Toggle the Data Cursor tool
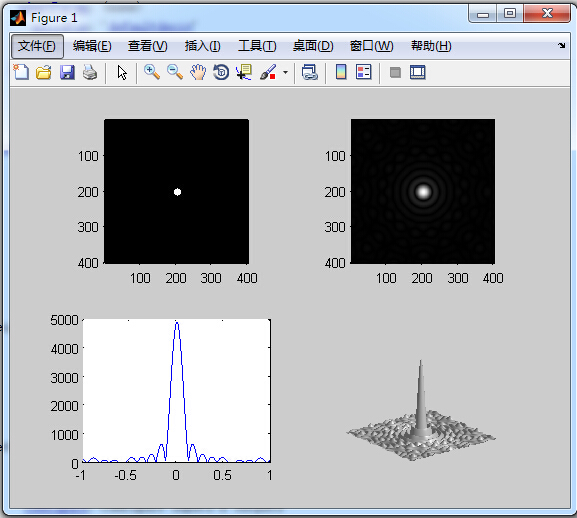The width and height of the screenshot is (577, 518). (244, 72)
